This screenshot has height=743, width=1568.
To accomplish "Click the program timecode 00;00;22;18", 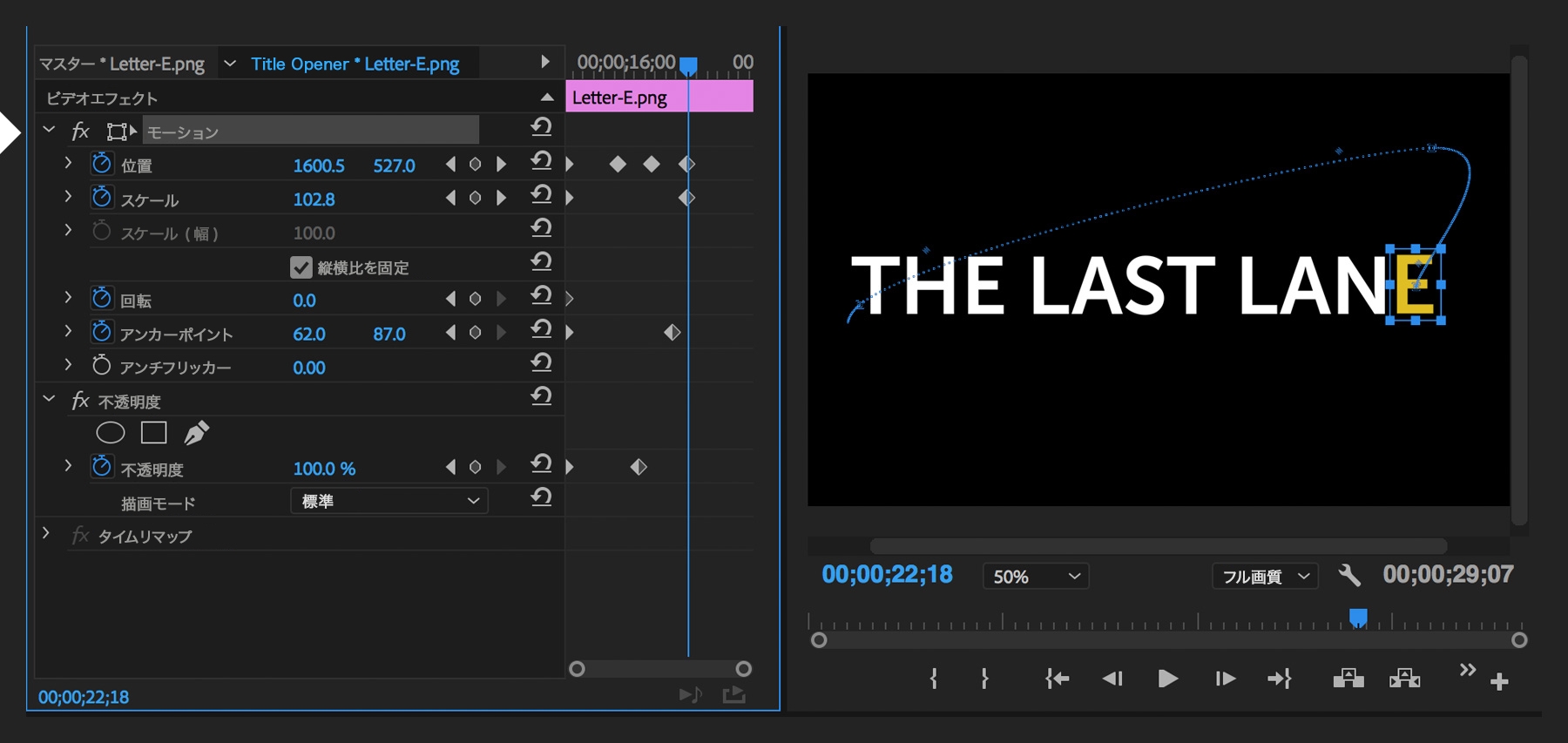I will (888, 575).
